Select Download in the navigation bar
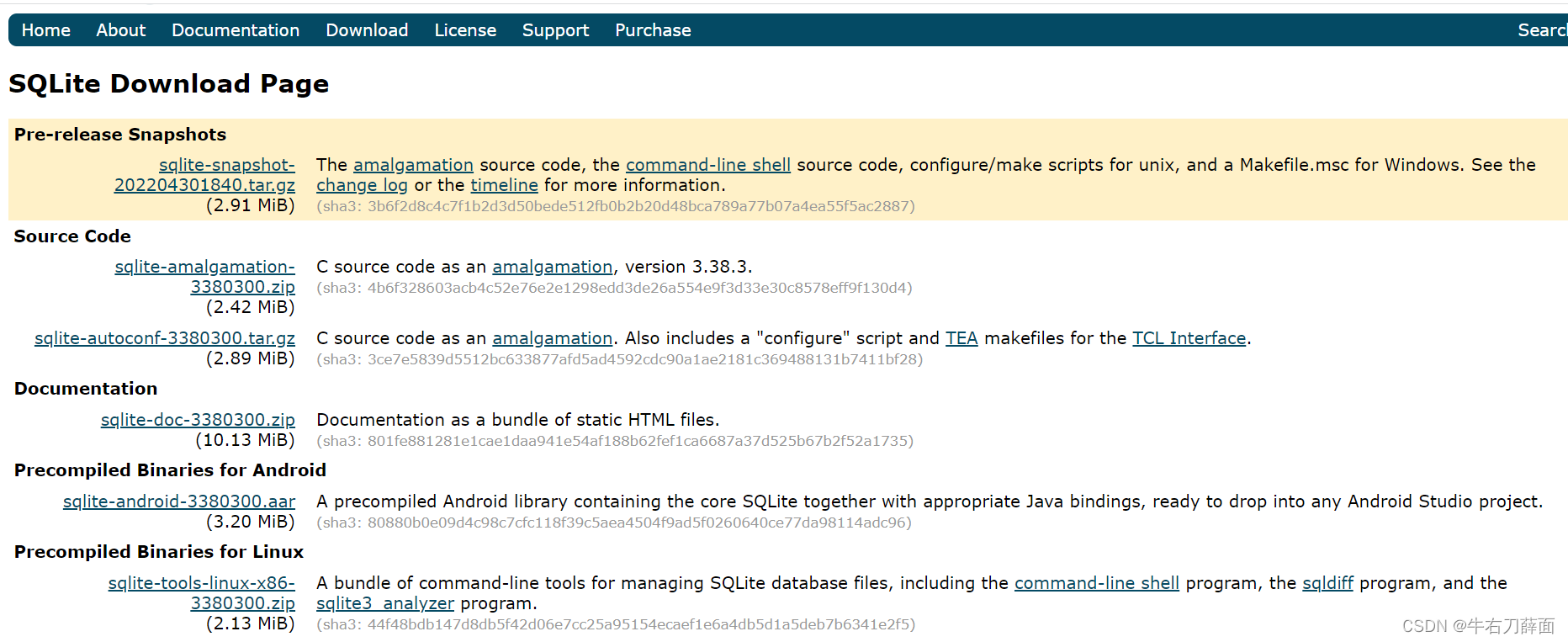This screenshot has height=642, width=1568. 367,30
